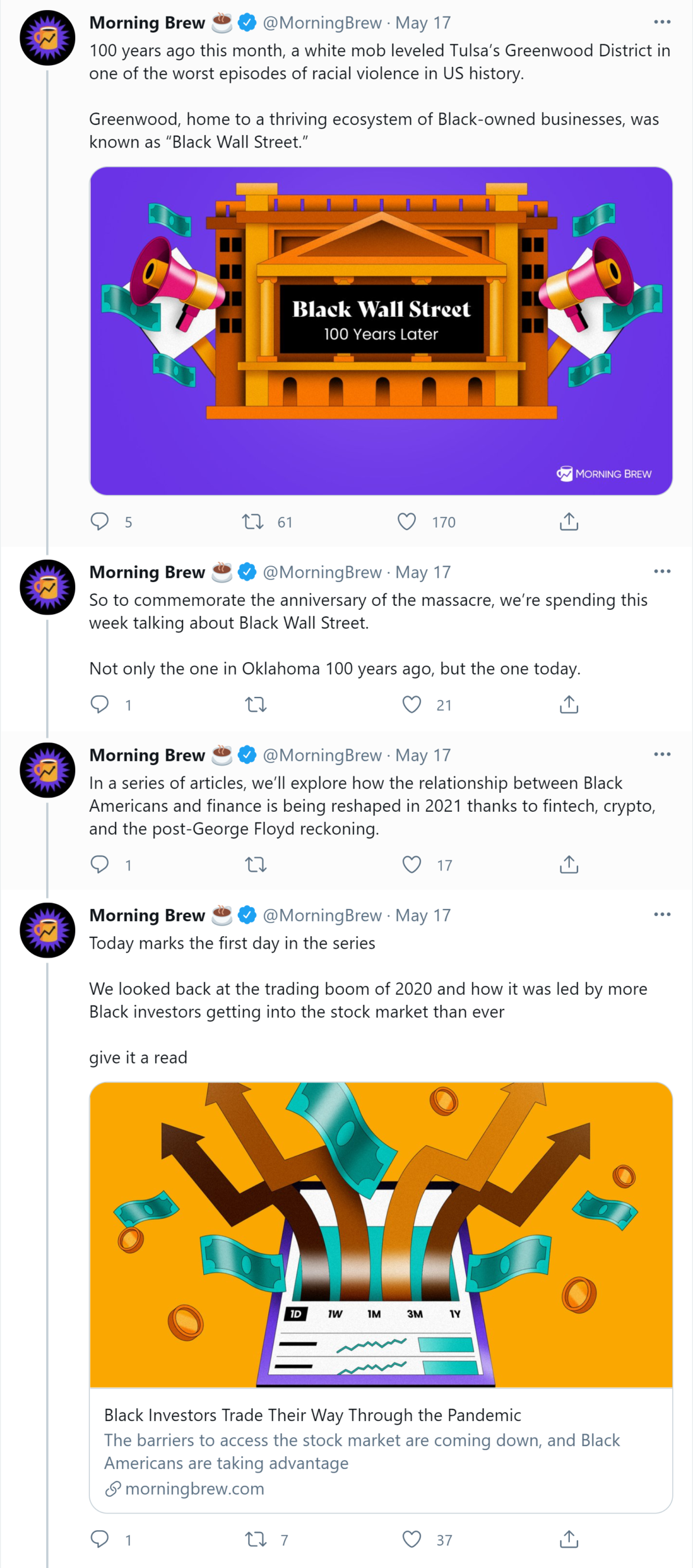Like the tweet with 37 likes
Viewport: 693px width, 1568px height.
pyautogui.click(x=412, y=1540)
